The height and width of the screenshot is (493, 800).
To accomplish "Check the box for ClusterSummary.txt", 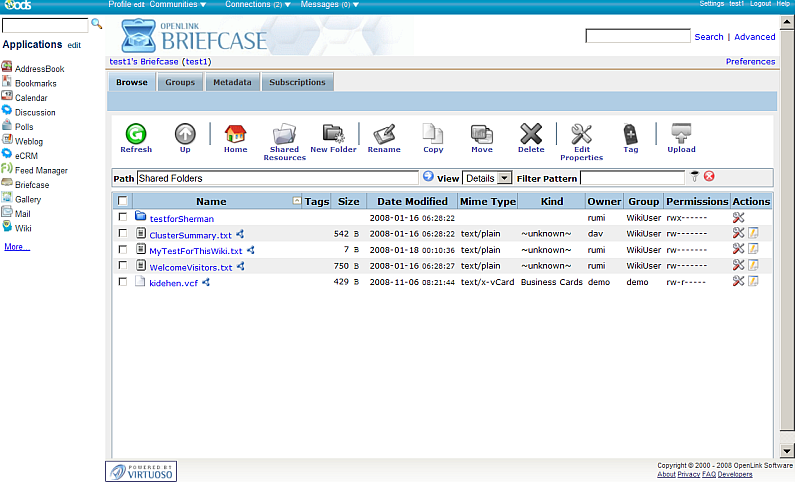I will tap(123, 234).
